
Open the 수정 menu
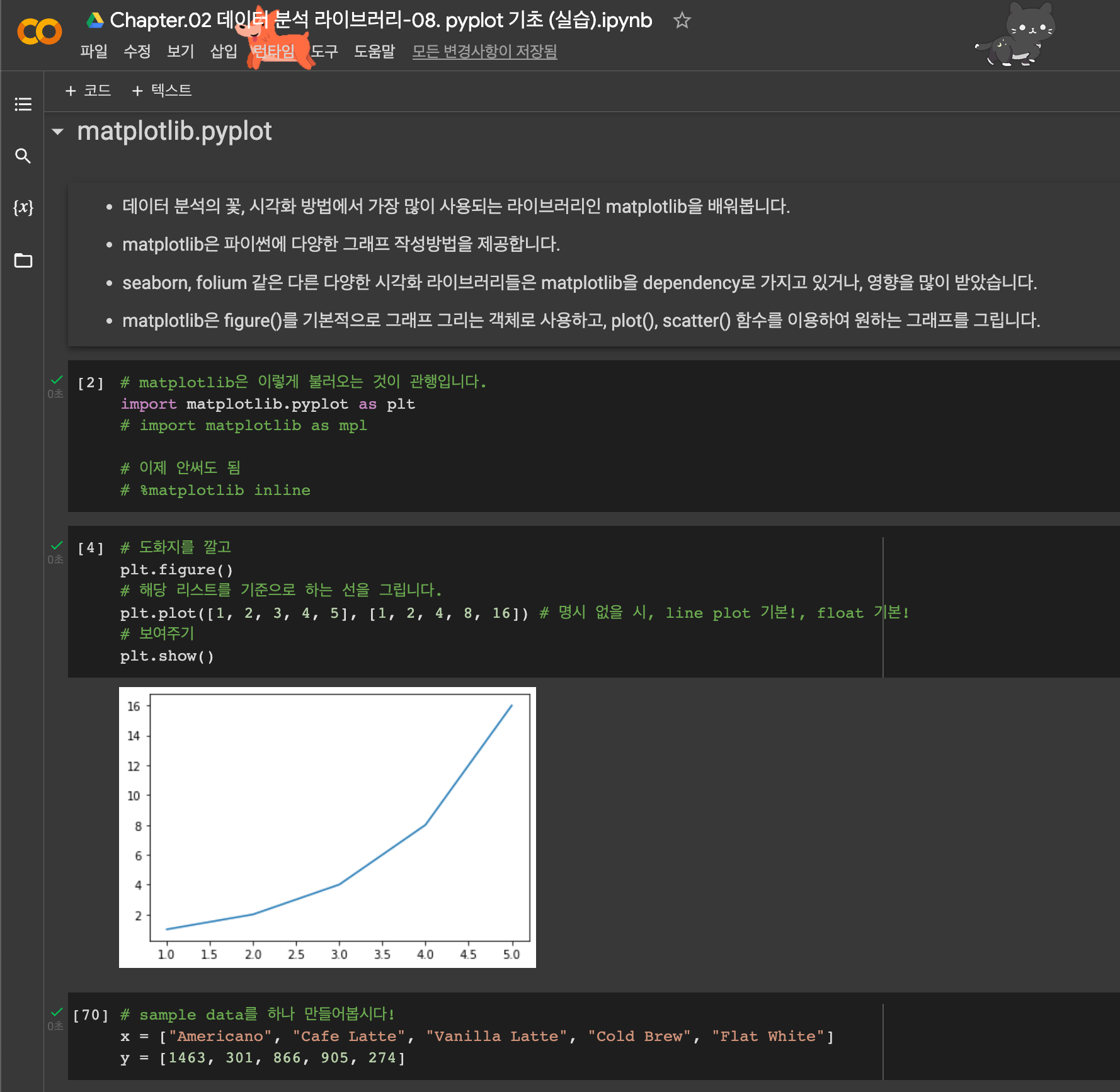pyautogui.click(x=137, y=51)
